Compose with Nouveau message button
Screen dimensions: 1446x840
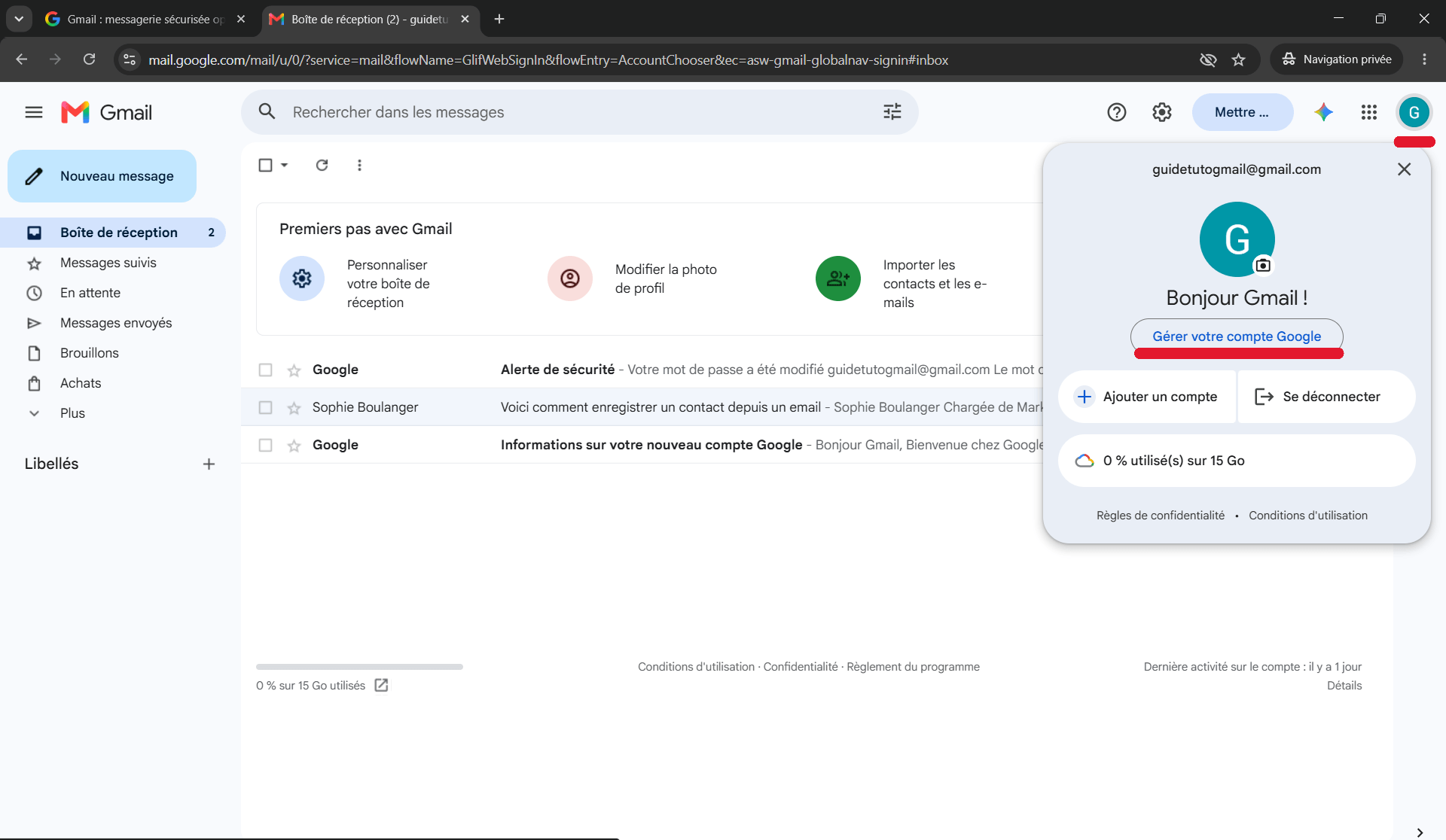[x=102, y=176]
